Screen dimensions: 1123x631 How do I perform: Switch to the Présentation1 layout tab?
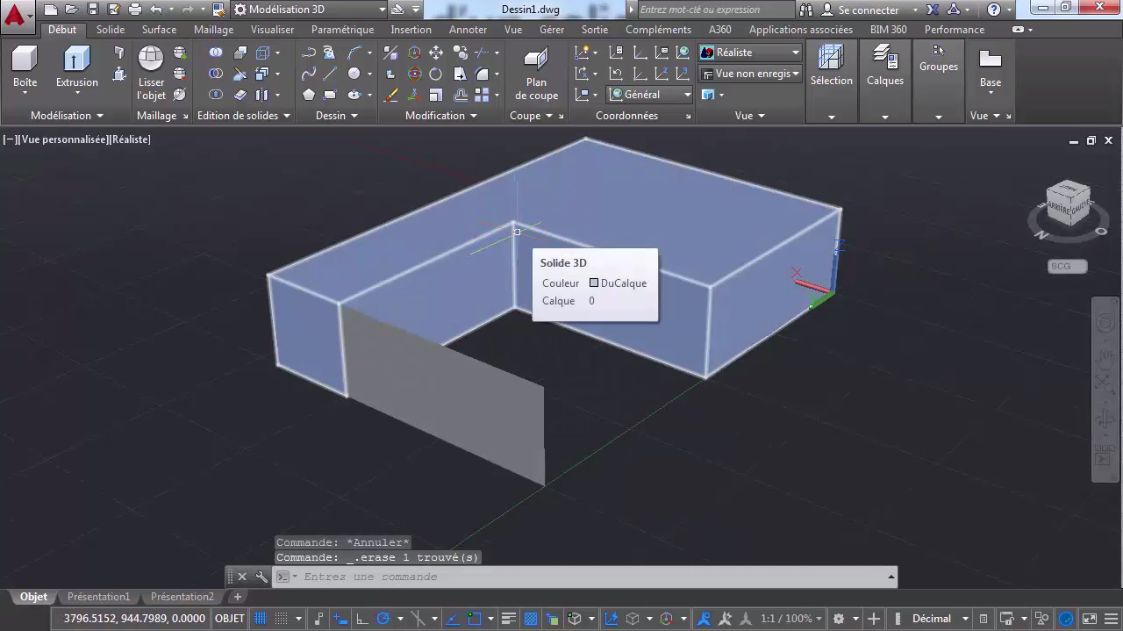pyautogui.click(x=98, y=596)
